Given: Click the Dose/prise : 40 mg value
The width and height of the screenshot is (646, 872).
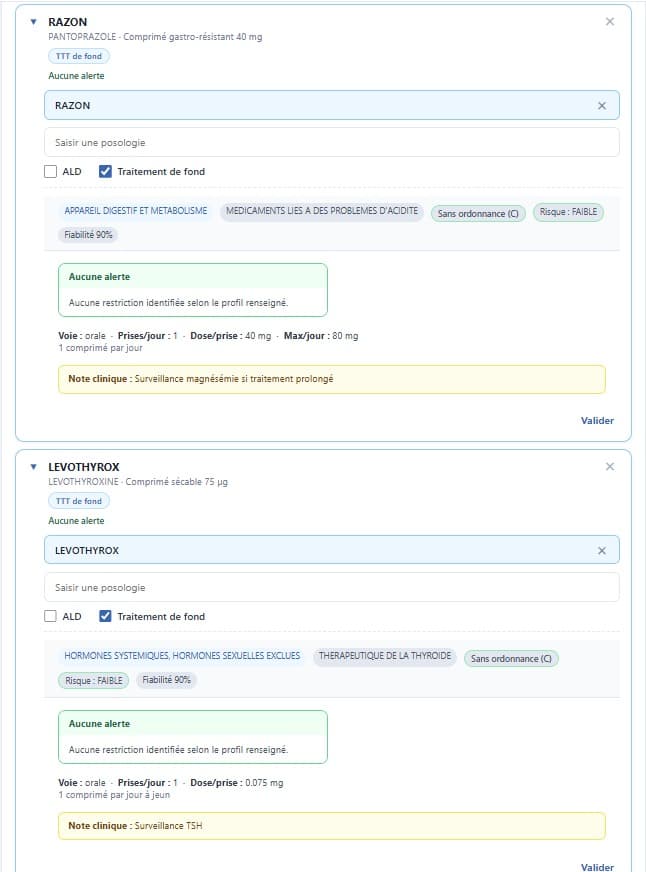Looking at the screenshot, I should click(x=231, y=336).
